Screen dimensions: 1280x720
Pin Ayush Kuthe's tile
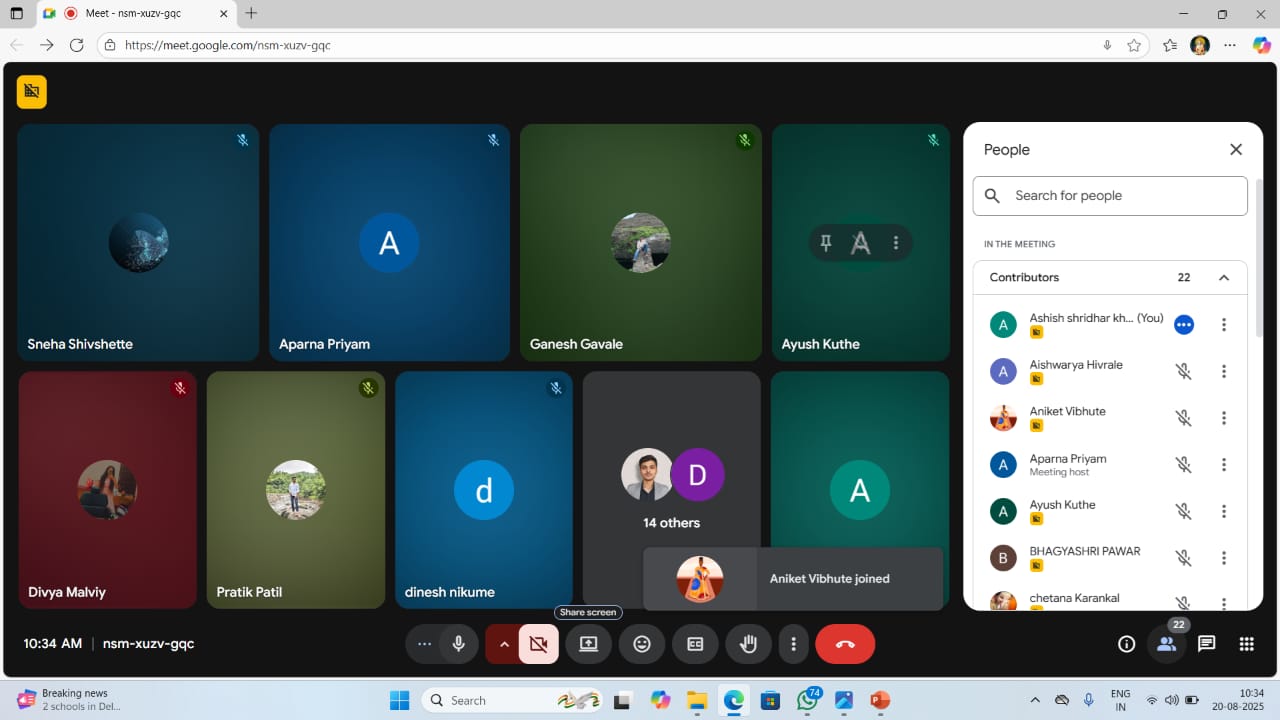tap(826, 242)
